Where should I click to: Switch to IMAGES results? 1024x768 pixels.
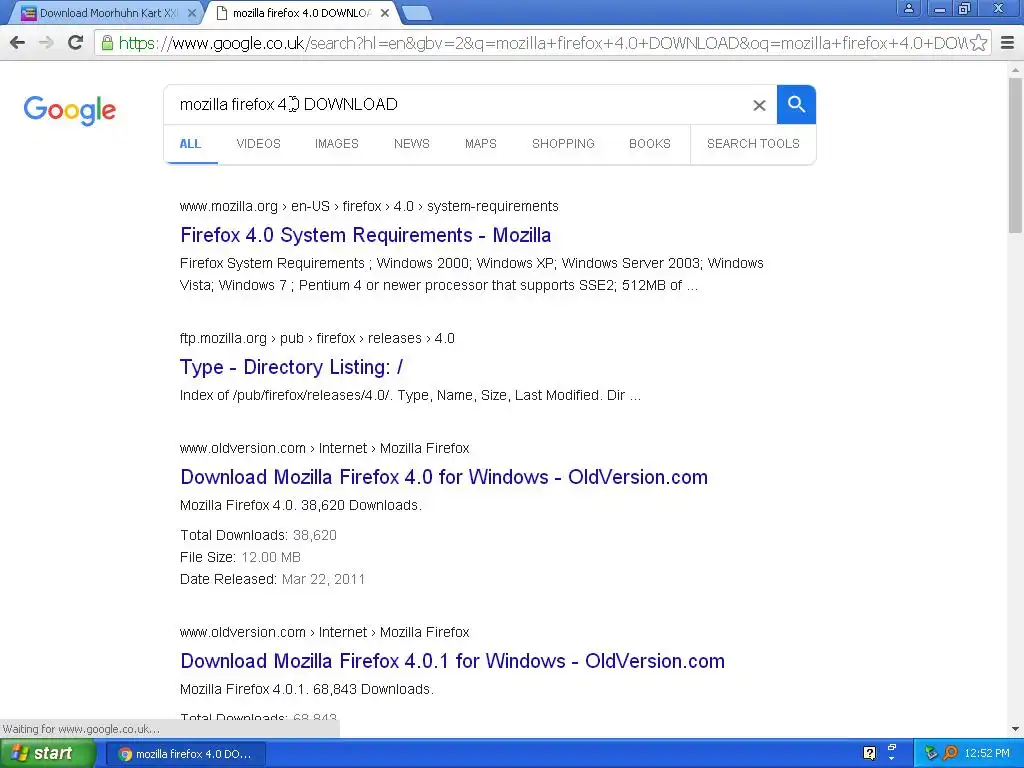[x=337, y=144]
